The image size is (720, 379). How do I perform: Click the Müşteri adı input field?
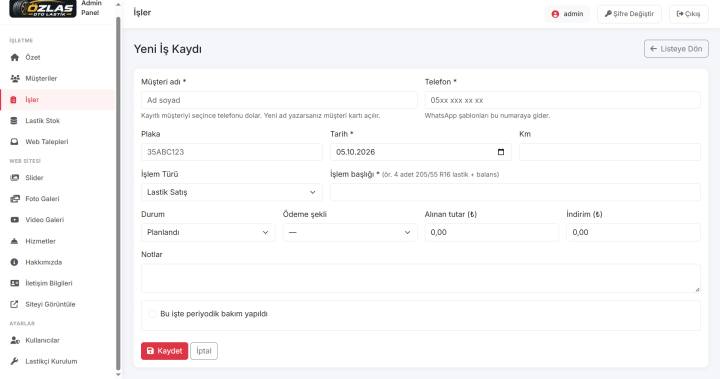[x=279, y=100]
